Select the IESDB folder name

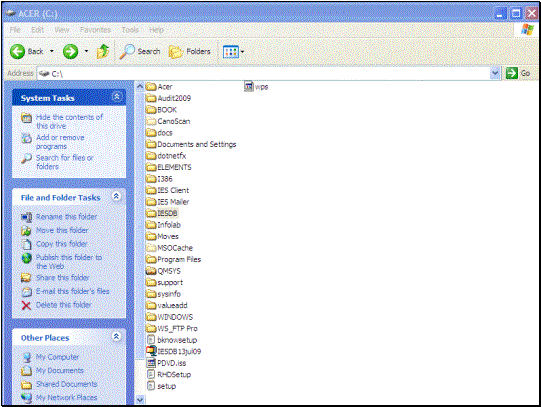click(x=167, y=213)
